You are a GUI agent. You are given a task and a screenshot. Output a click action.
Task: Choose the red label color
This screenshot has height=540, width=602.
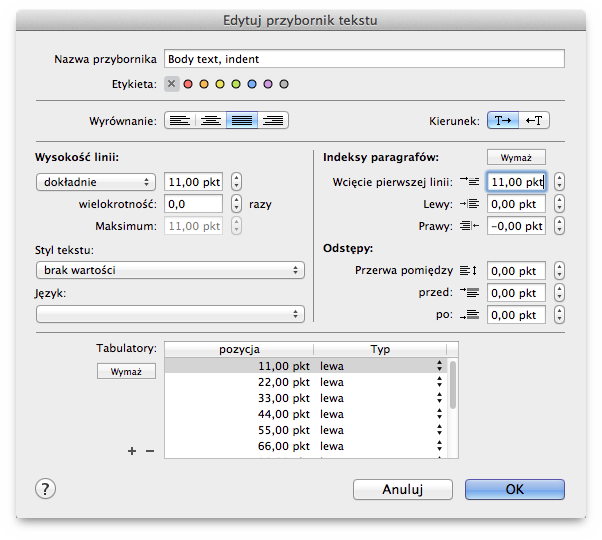point(188,84)
